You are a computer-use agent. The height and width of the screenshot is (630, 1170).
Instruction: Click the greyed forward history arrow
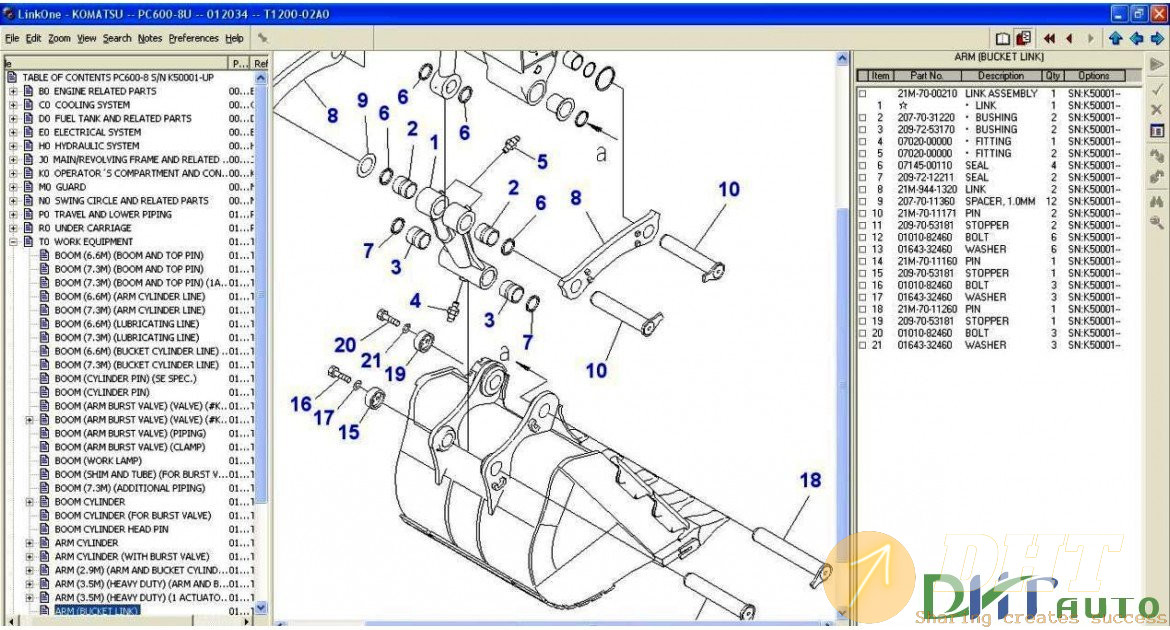pos(1091,38)
